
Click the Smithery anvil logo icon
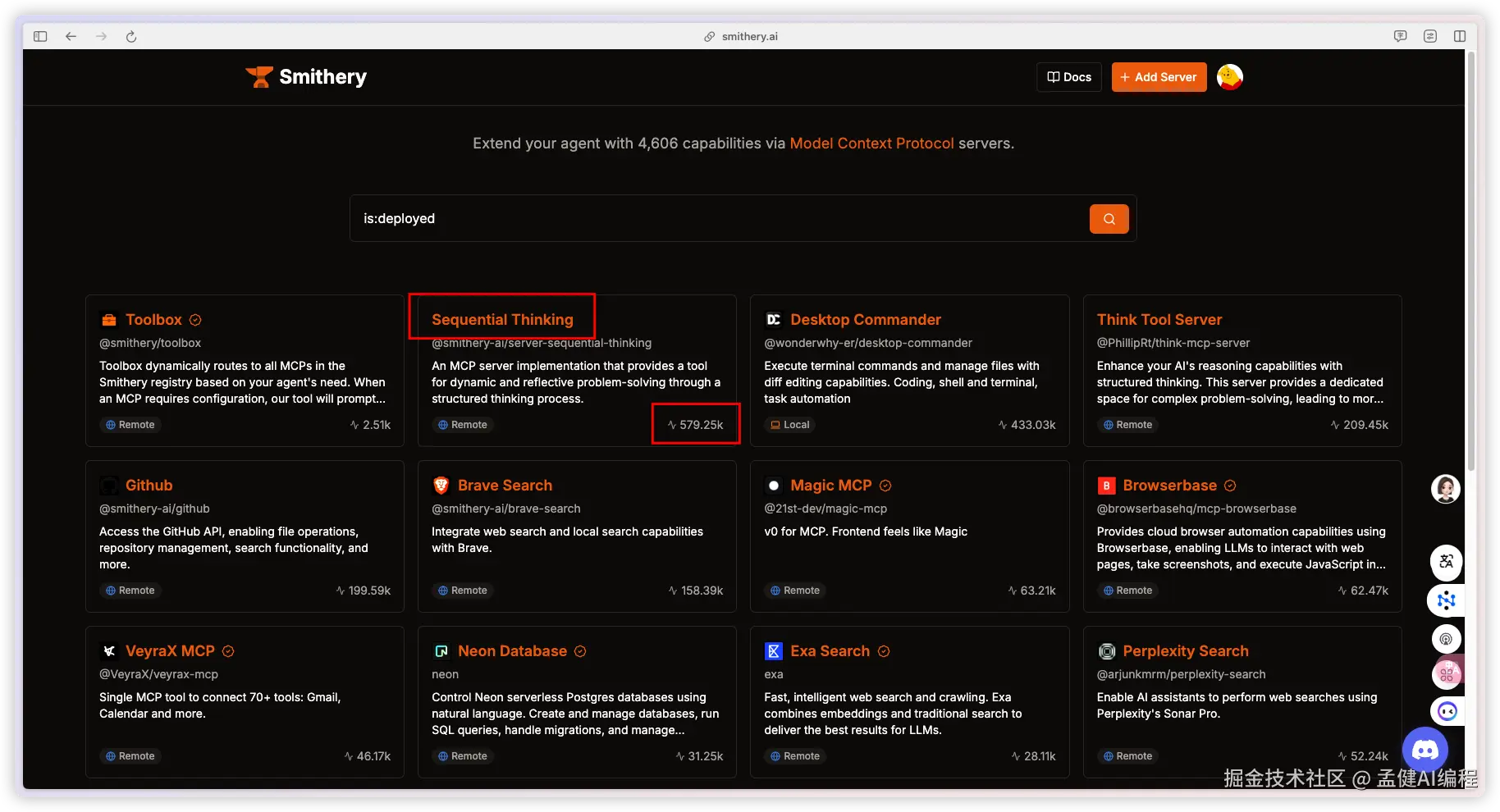point(259,77)
